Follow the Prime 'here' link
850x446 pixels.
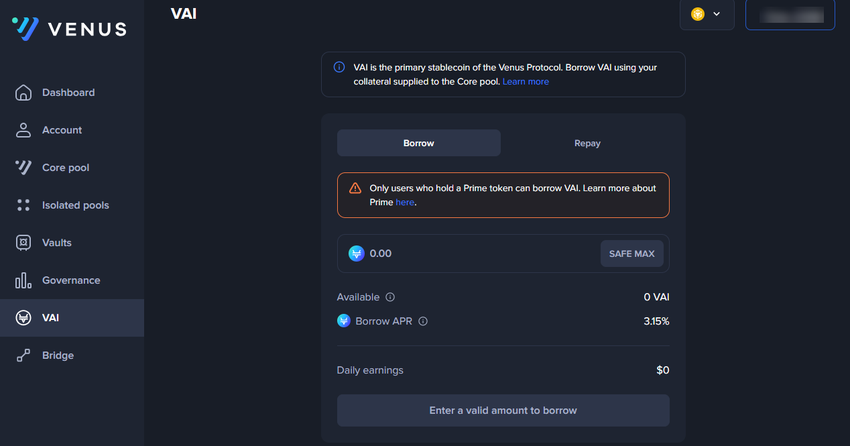pos(404,202)
